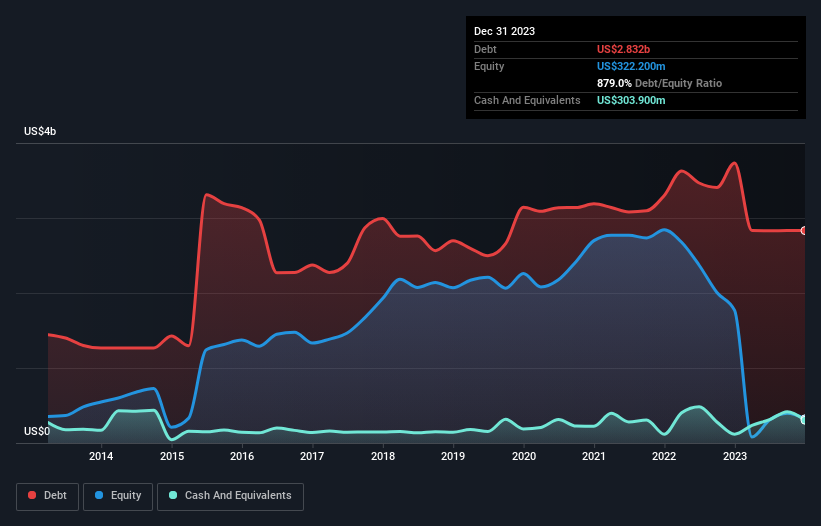This screenshot has height=526, width=821.
Task: Click the US$2.832b debt value
Action: [x=623, y=49]
